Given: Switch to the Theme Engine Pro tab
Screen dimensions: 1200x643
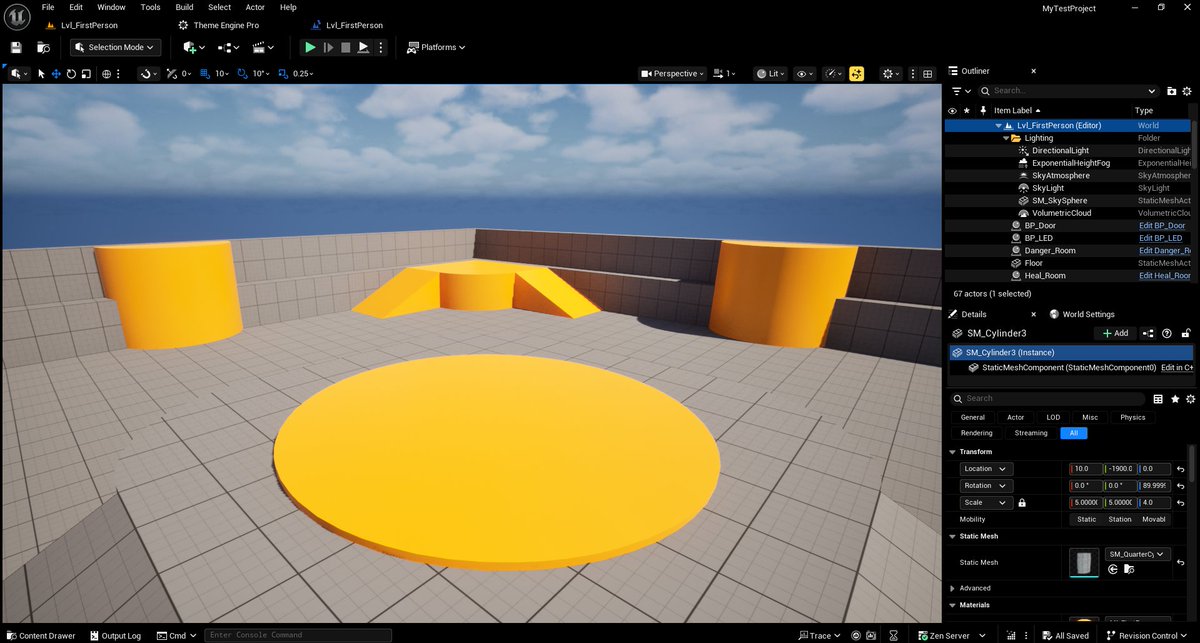Looking at the screenshot, I should 217,25.
